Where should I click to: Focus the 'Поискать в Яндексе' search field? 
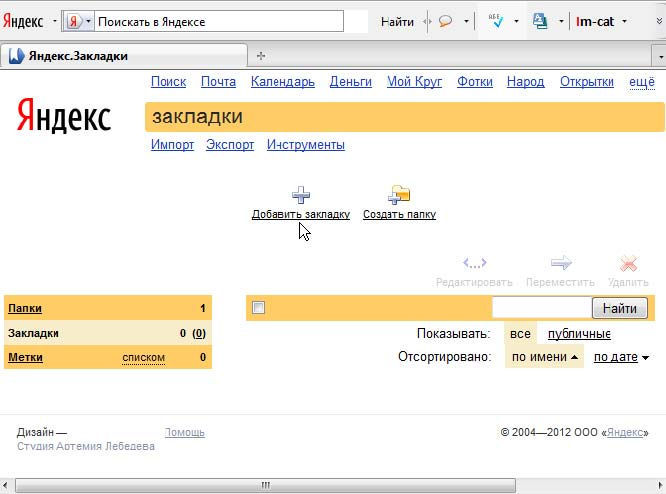pos(219,21)
